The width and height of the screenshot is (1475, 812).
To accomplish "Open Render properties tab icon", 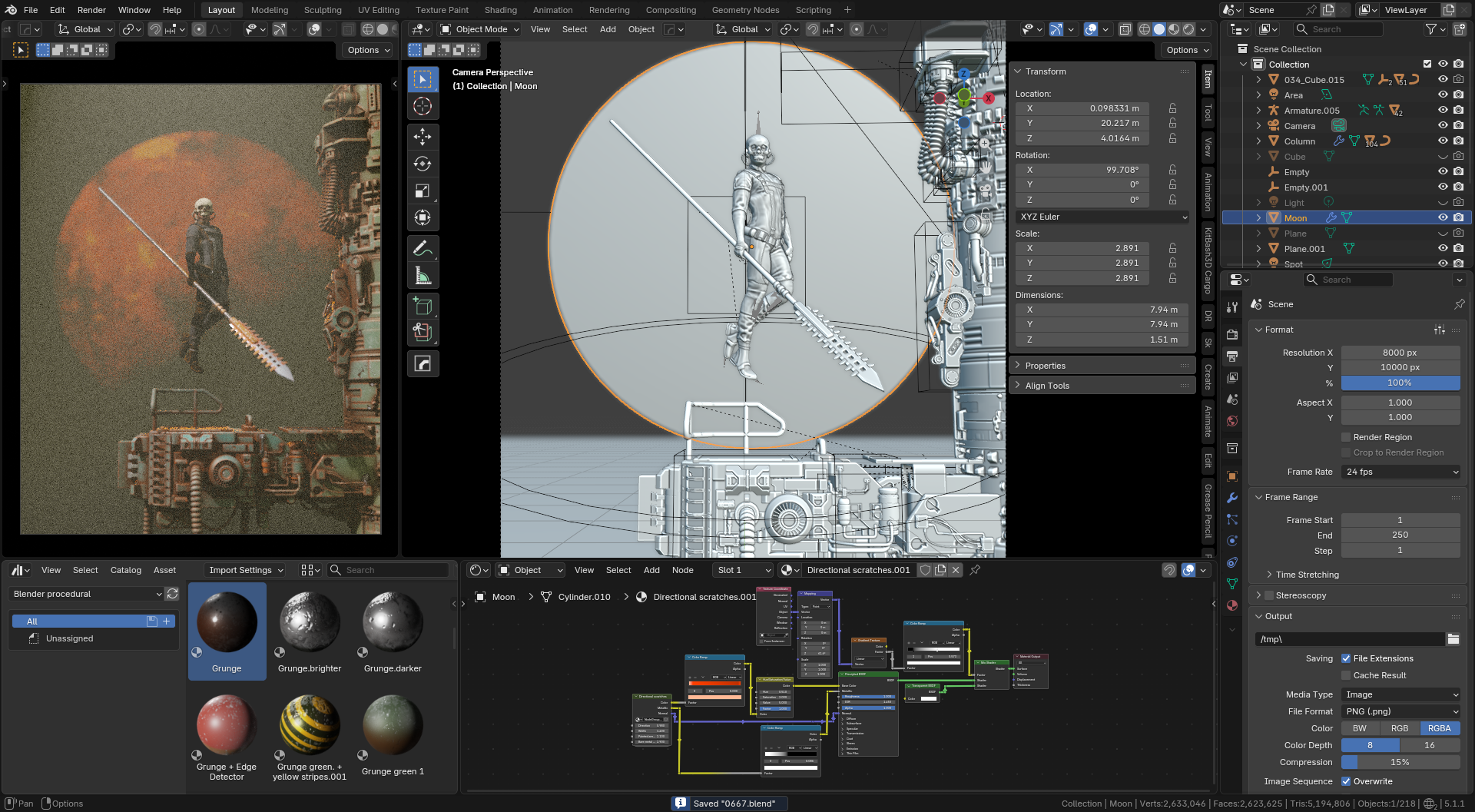I will click(1232, 334).
